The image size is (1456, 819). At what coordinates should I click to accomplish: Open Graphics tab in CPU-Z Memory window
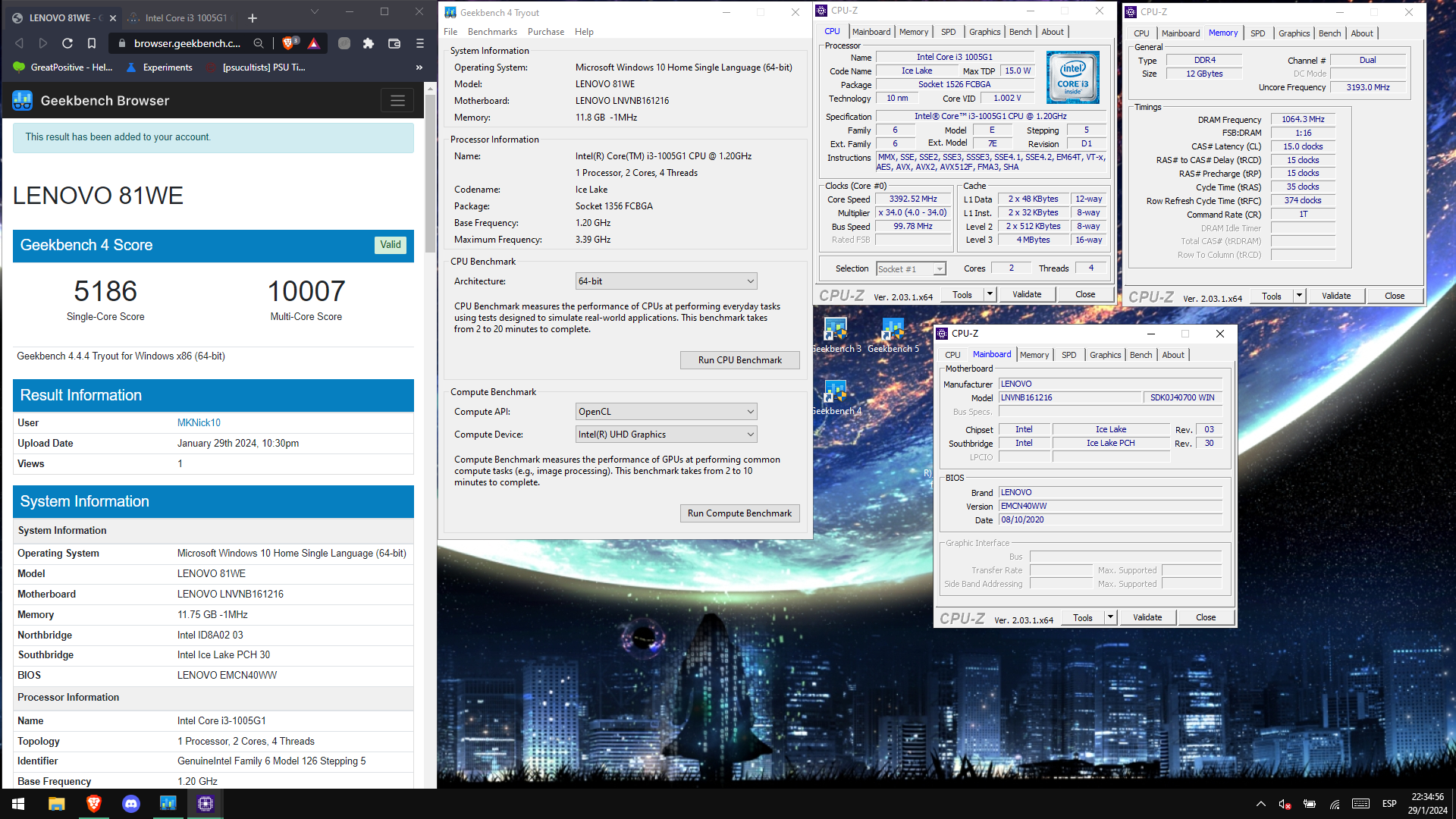click(1294, 33)
